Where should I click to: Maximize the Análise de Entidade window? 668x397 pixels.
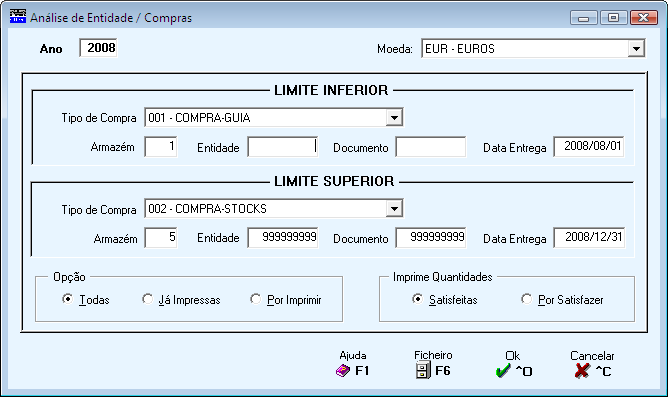613,18
